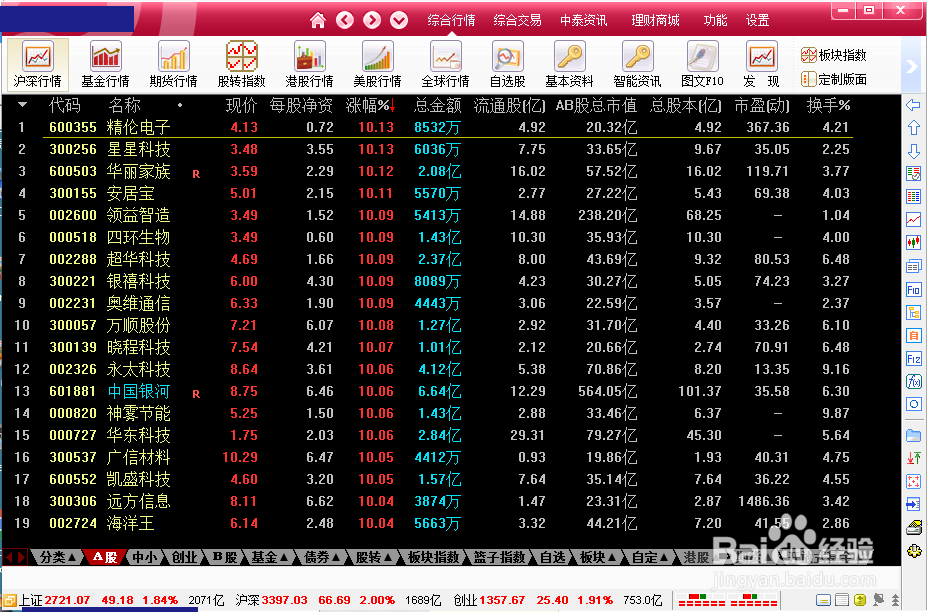Sort by 涨幅% column header
928x612 pixels.
[370, 105]
